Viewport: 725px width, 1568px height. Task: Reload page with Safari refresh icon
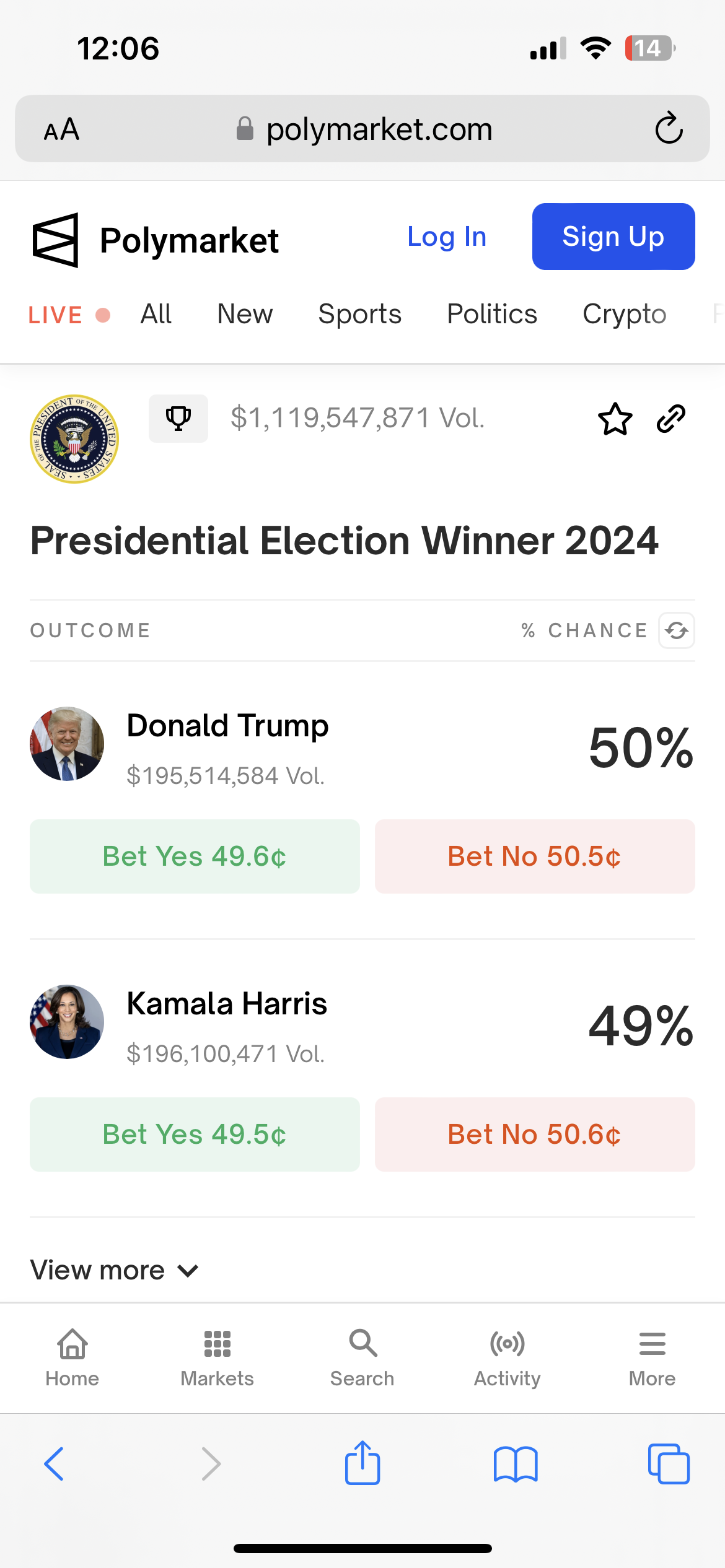669,129
